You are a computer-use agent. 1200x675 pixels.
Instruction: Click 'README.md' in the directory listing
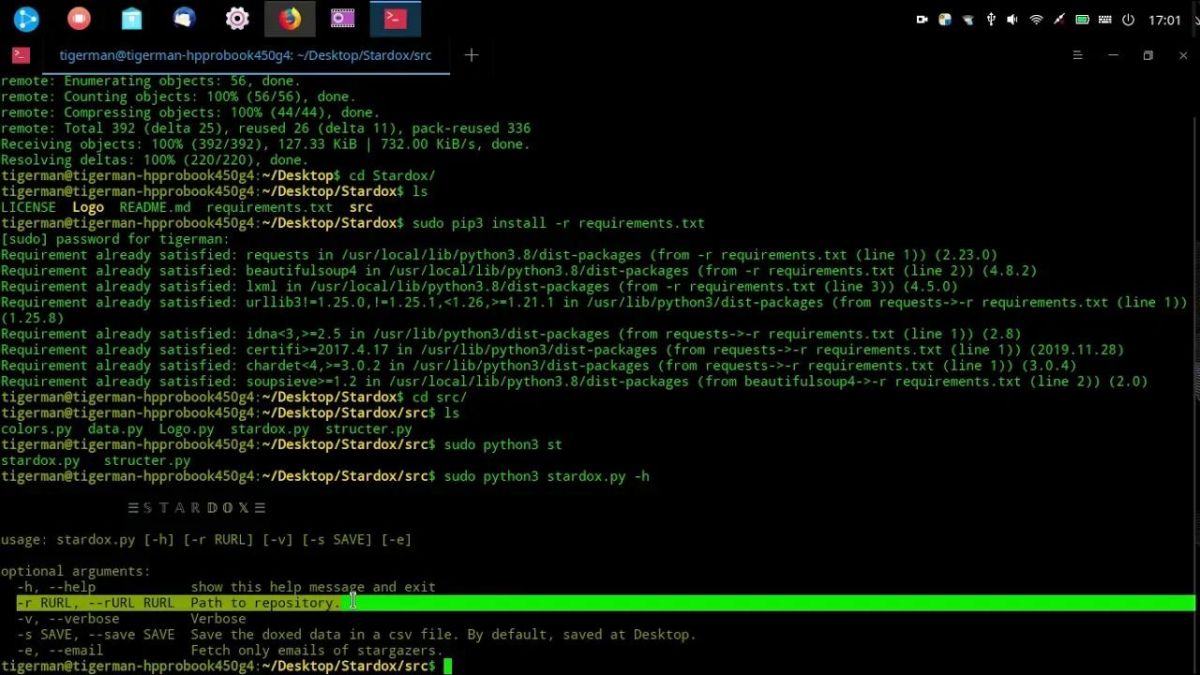click(x=155, y=207)
